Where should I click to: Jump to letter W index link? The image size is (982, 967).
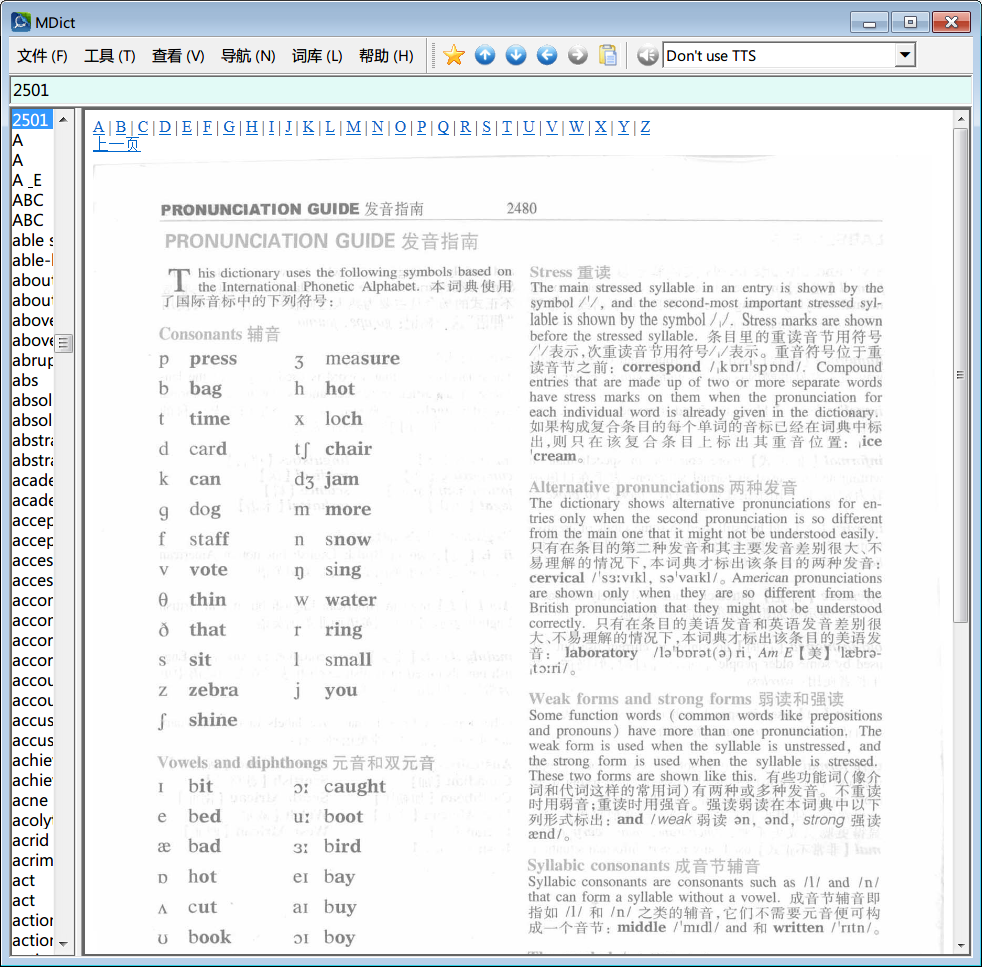[576, 127]
